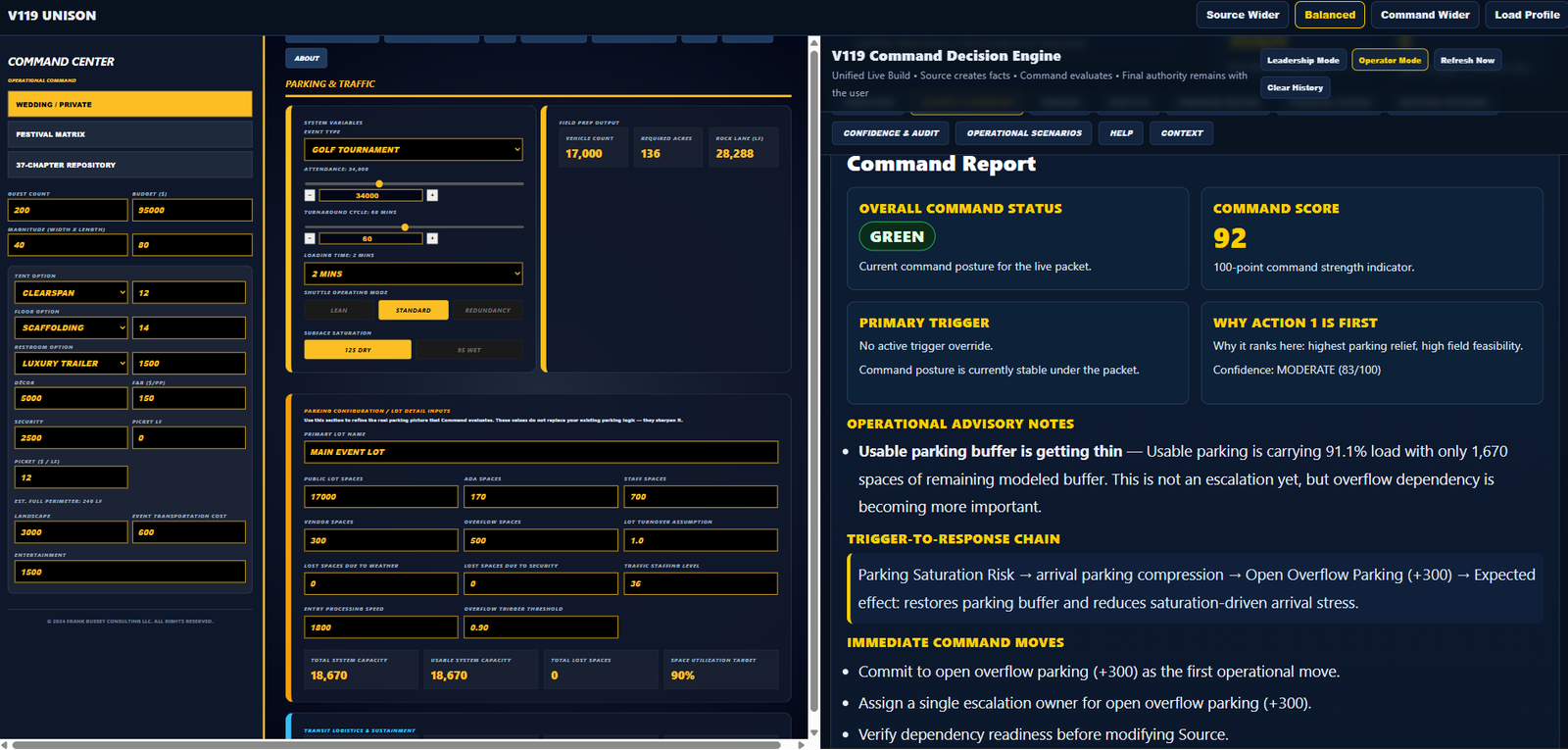Screen dimensions: 1568x750
Task: Click the Public Lot Spaces field
Action: (381, 497)
